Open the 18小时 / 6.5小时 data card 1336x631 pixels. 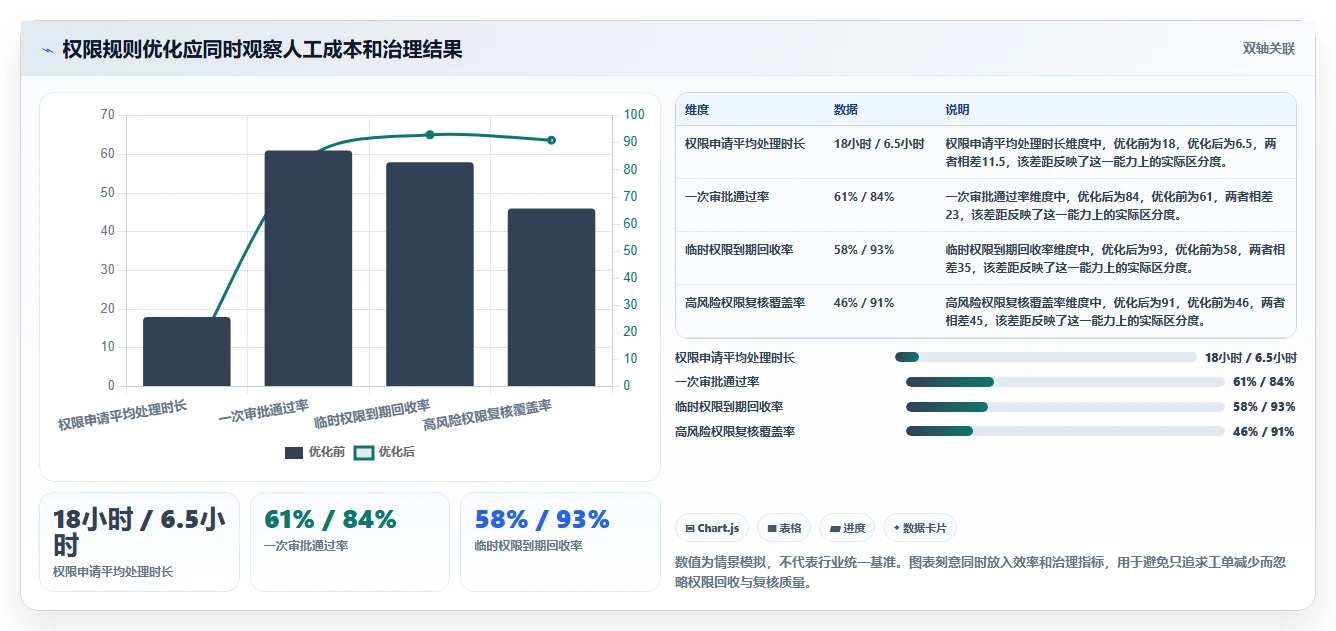pyautogui.click(x=139, y=542)
